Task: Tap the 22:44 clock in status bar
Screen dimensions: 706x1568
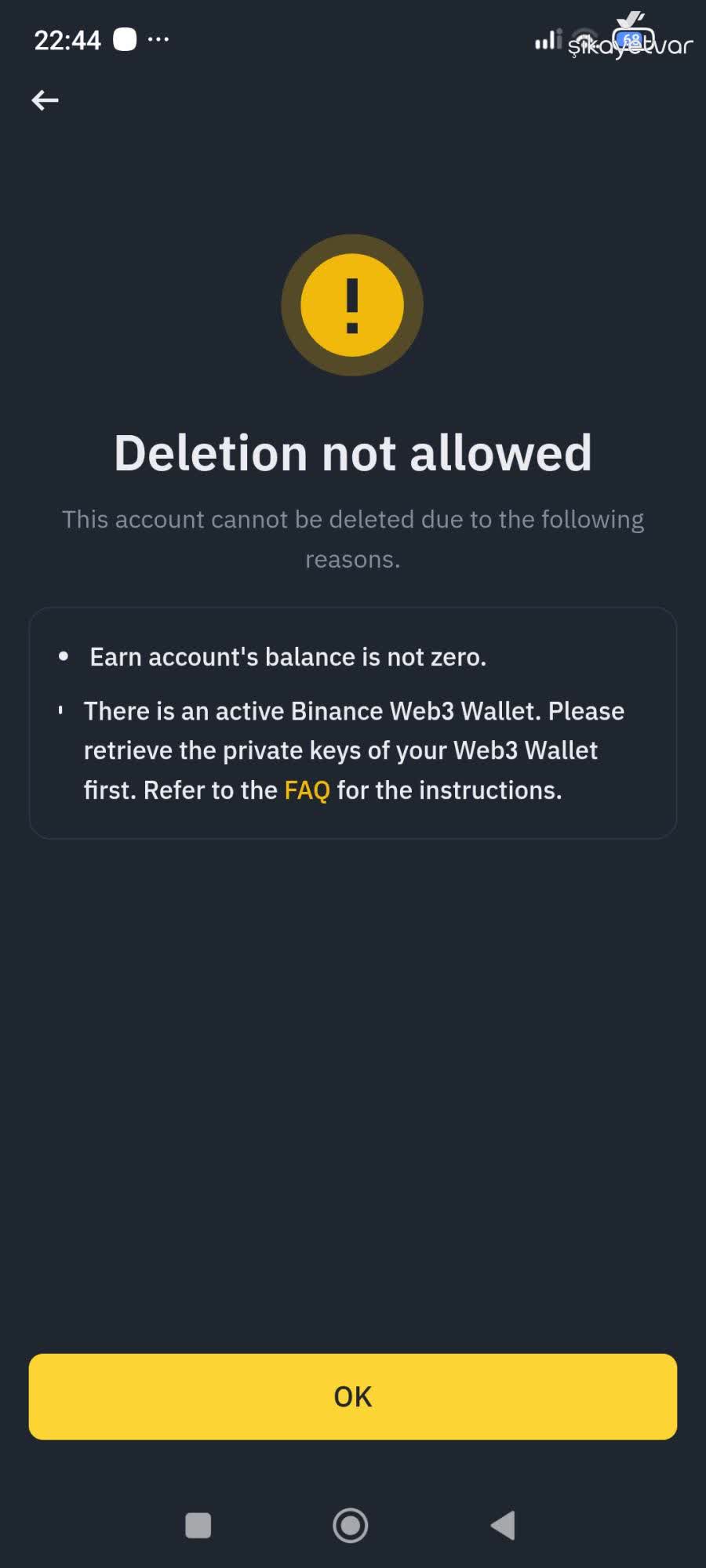Action: point(67,40)
